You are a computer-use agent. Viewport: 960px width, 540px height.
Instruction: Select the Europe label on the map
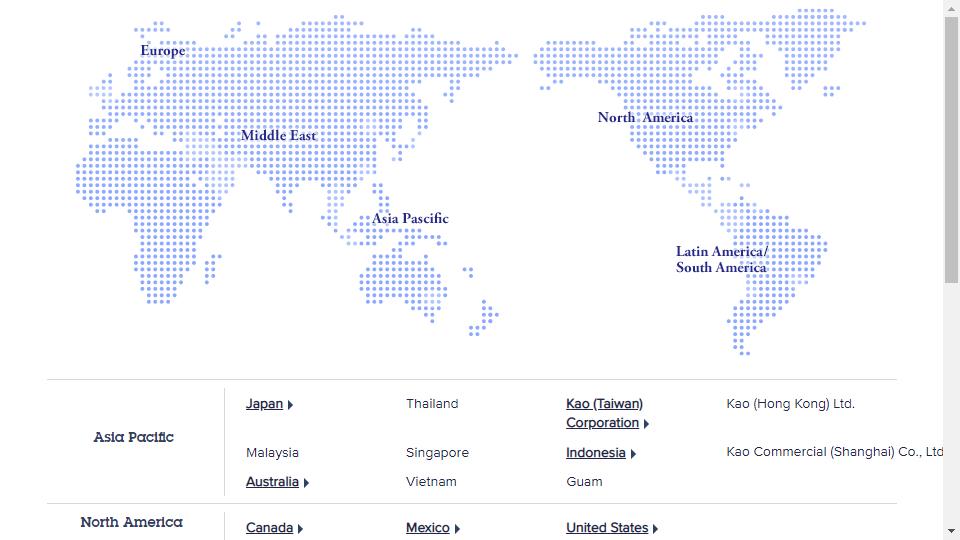(162, 51)
